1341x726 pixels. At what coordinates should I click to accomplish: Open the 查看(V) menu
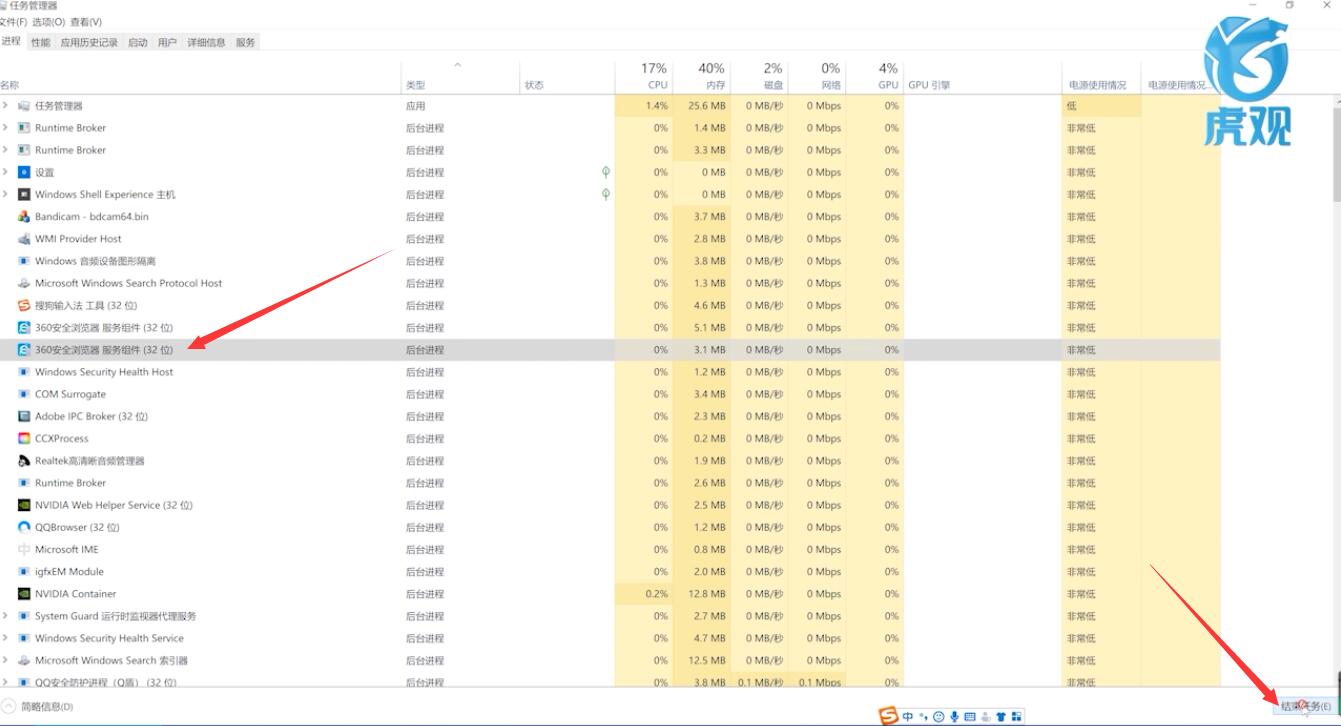tap(85, 21)
